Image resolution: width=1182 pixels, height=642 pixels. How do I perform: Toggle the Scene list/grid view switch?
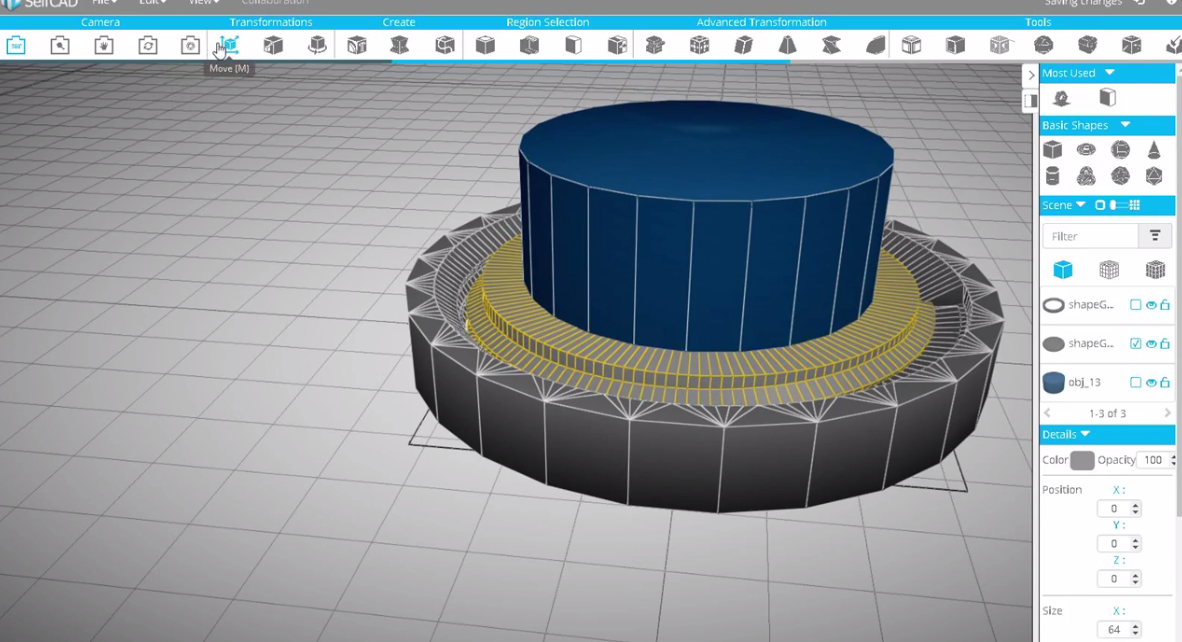pyautogui.click(x=1118, y=205)
